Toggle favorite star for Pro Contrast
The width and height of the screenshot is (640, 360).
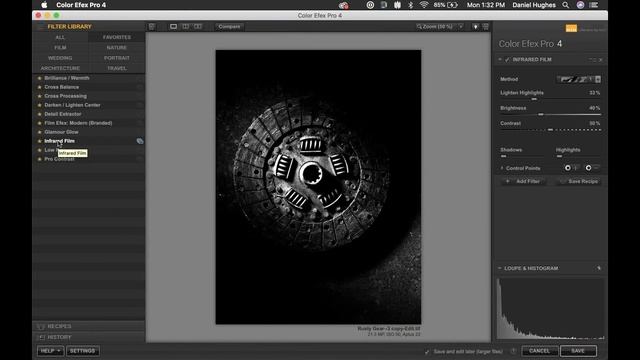tap(40, 159)
